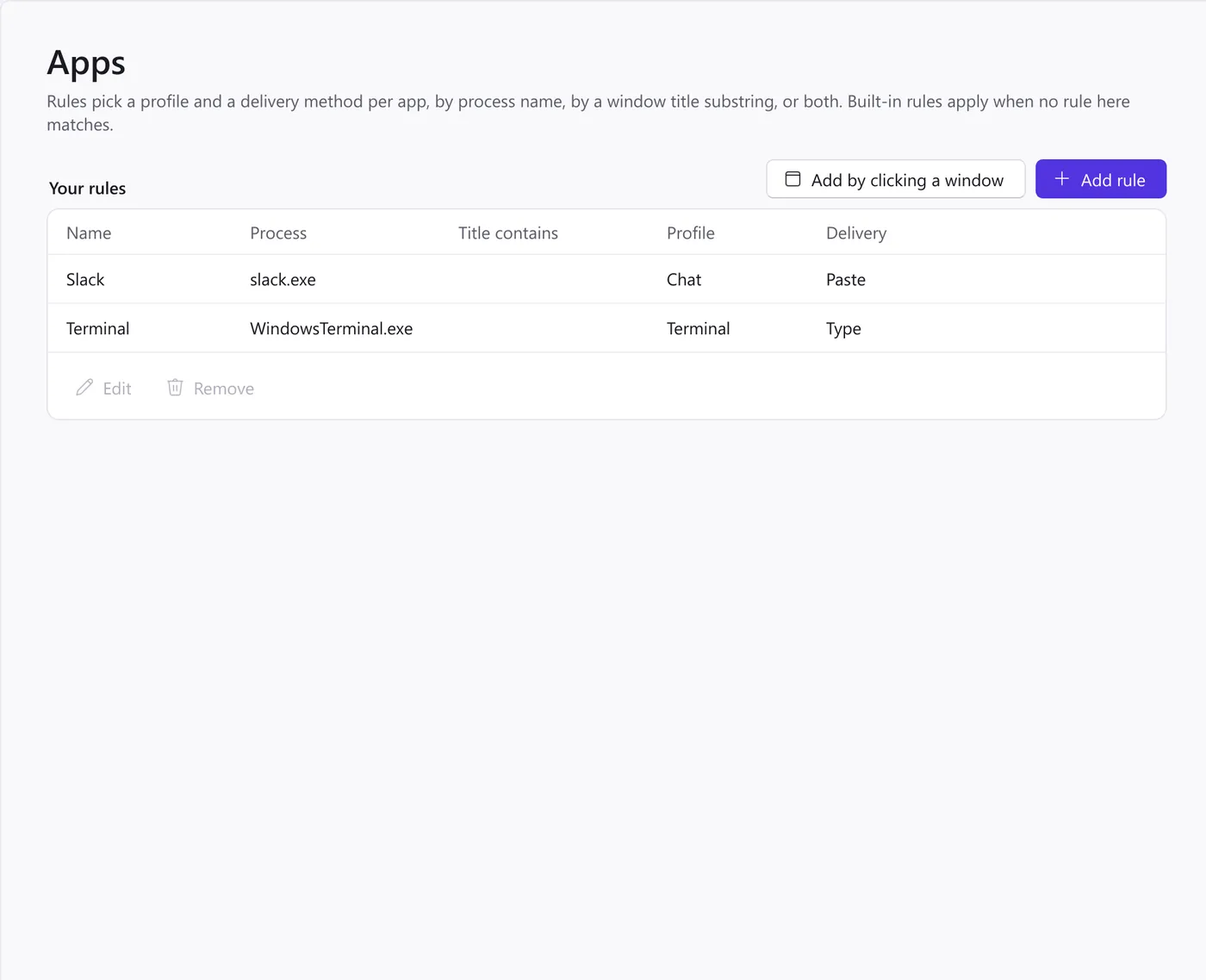The image size is (1206, 980).
Task: Click the Edit button text
Action: click(x=117, y=388)
